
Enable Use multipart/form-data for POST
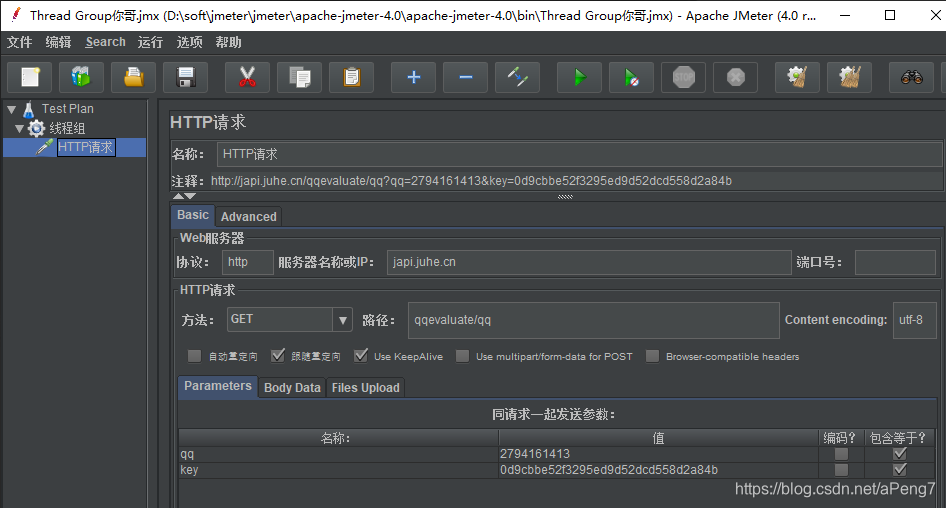[462, 356]
